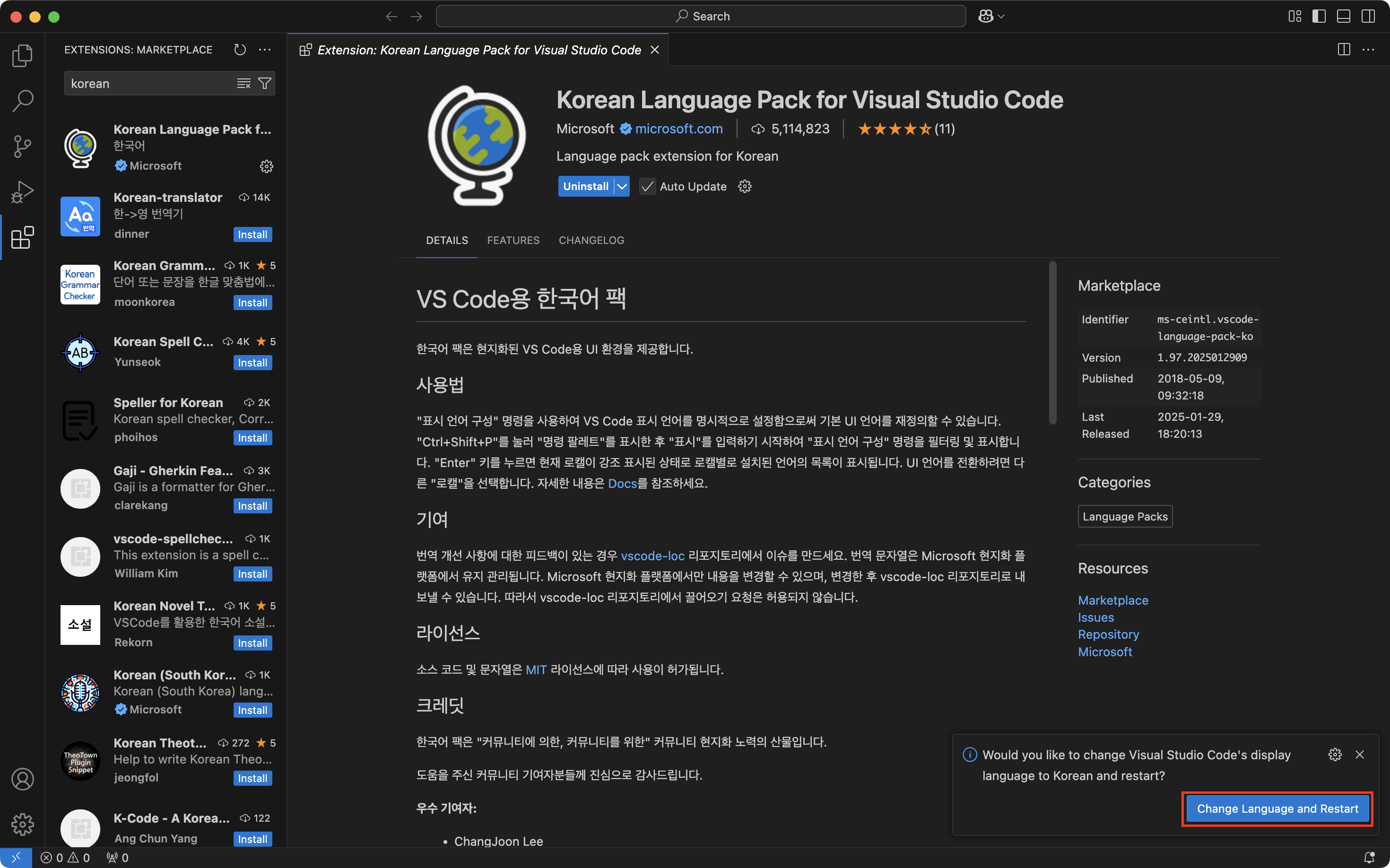Clear extensions search results icon
1390x868 pixels.
click(243, 84)
